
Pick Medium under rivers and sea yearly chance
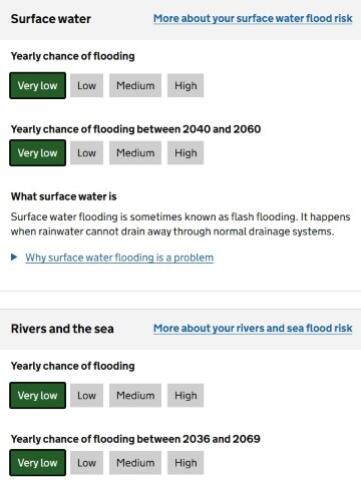click(x=135, y=396)
